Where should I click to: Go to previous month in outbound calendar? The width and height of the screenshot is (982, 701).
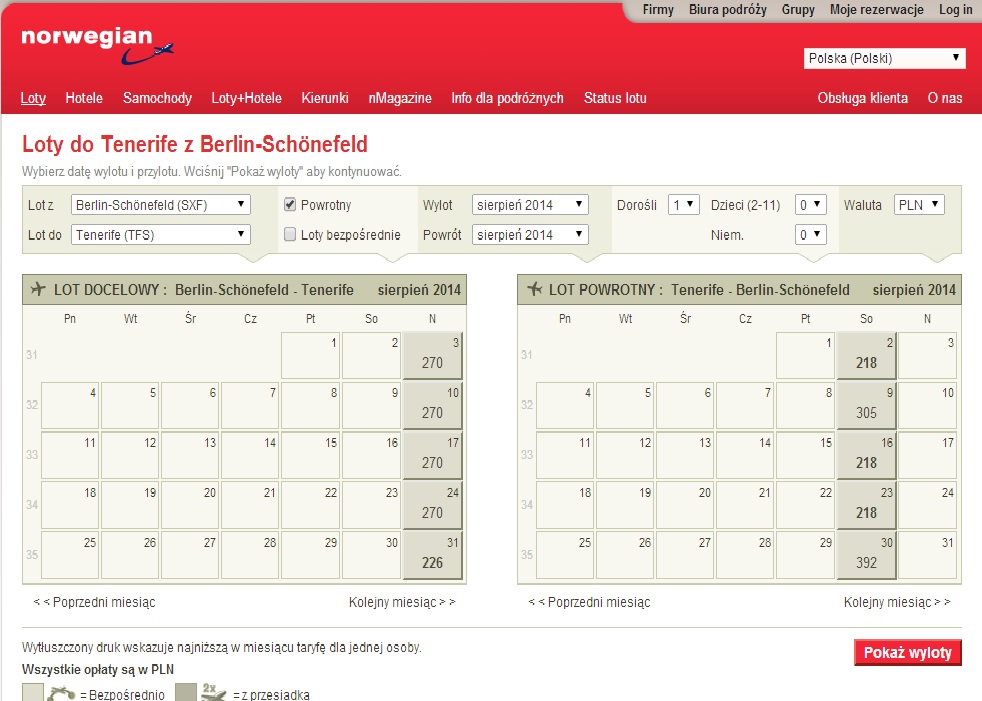tap(94, 602)
